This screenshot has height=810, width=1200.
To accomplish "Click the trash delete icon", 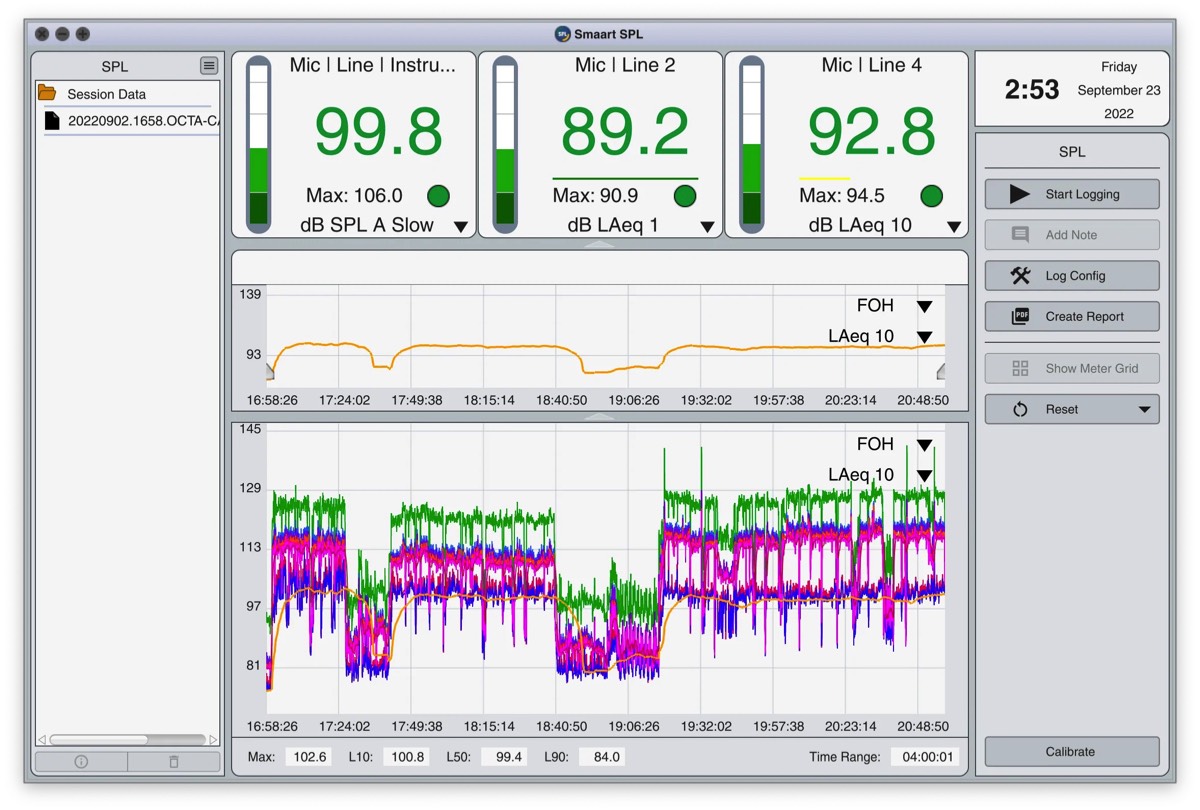I will pos(173,762).
